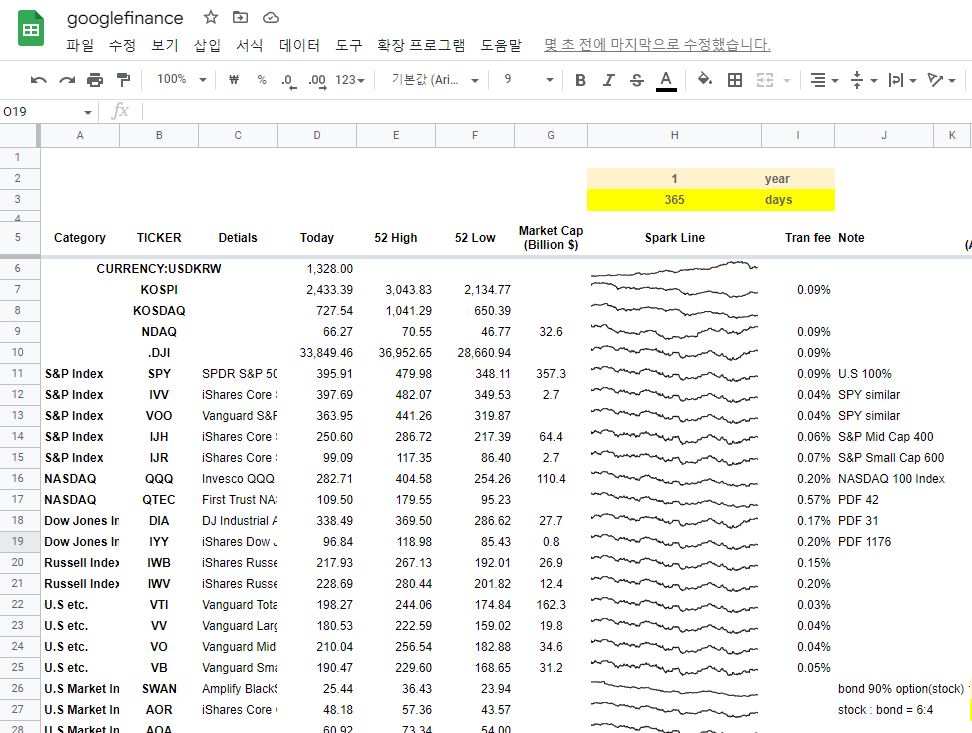Click the Tran fee header cell
This screenshot has height=733, width=972.
point(798,238)
